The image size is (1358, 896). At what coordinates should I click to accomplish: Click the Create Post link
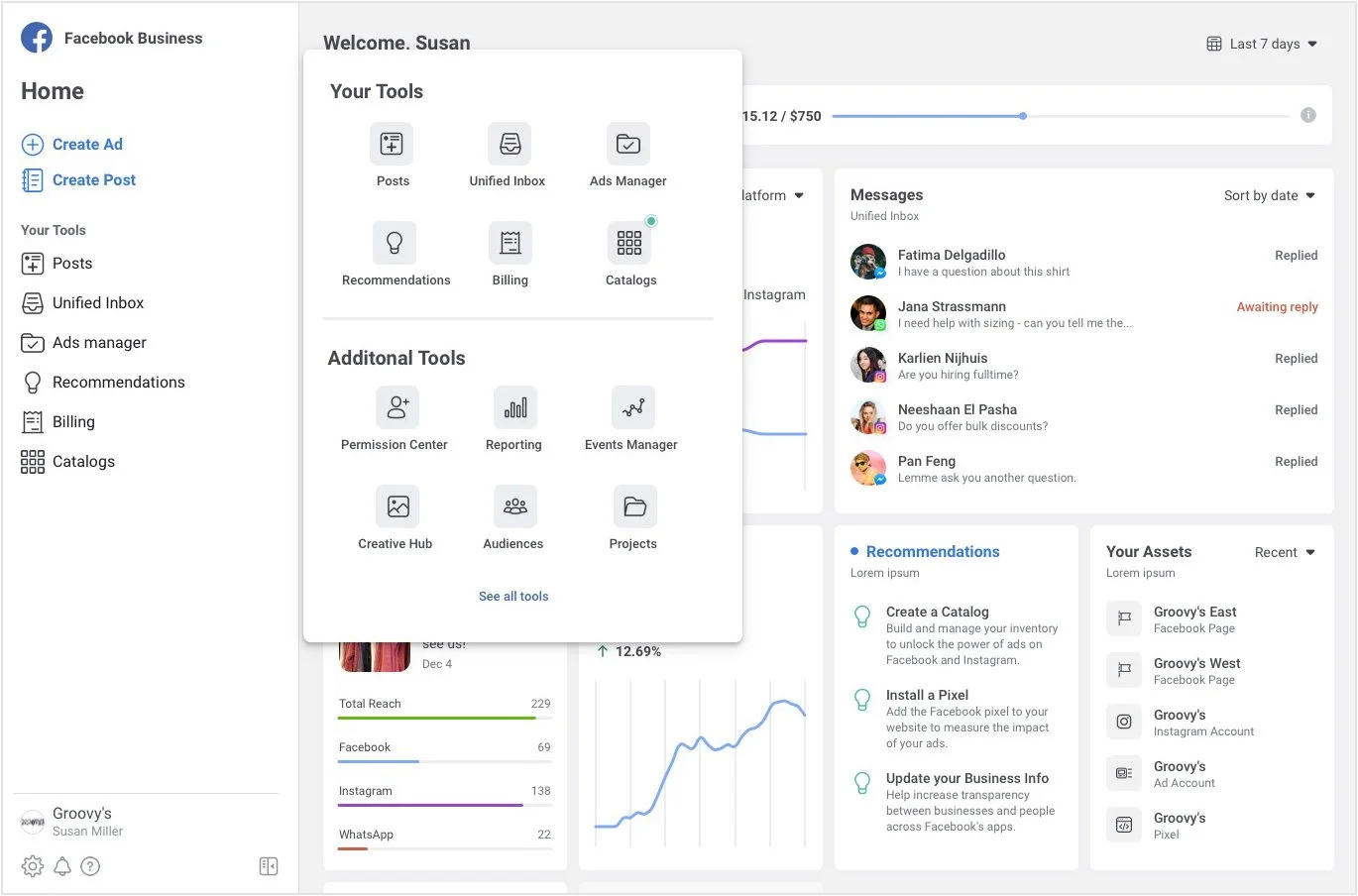[x=94, y=180]
